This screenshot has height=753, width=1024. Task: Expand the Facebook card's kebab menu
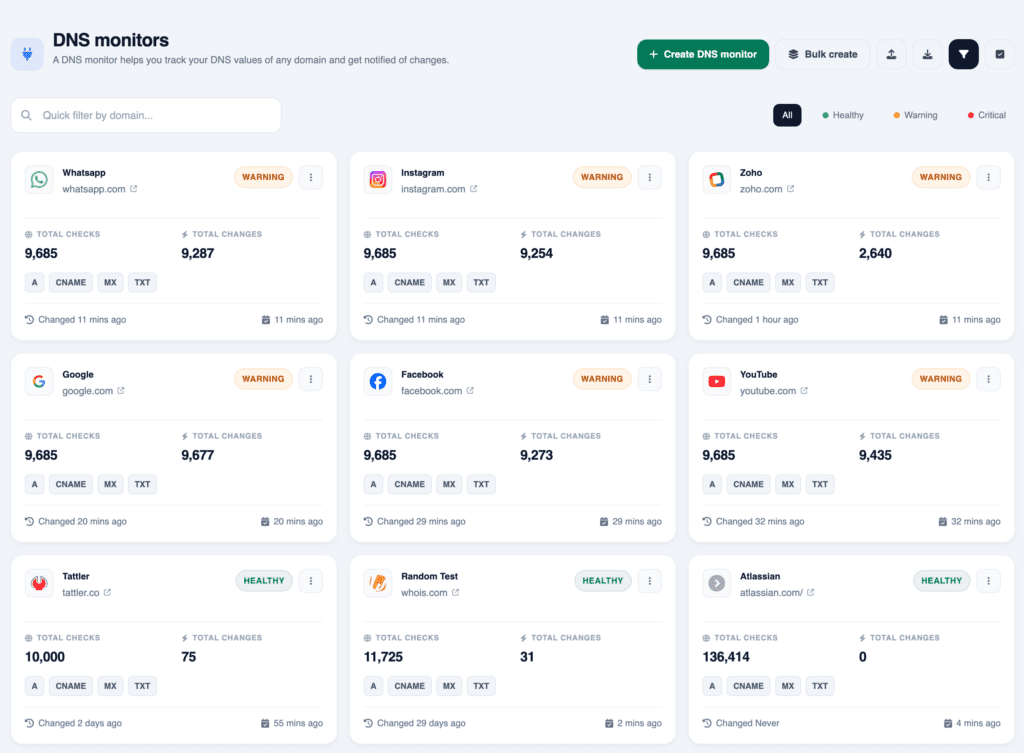[650, 379]
